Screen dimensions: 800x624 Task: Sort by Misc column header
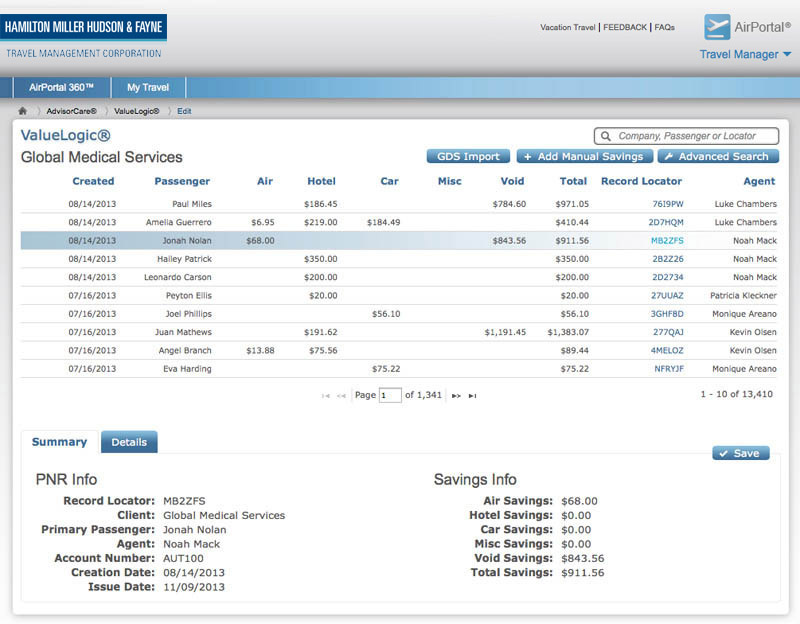pyautogui.click(x=449, y=181)
